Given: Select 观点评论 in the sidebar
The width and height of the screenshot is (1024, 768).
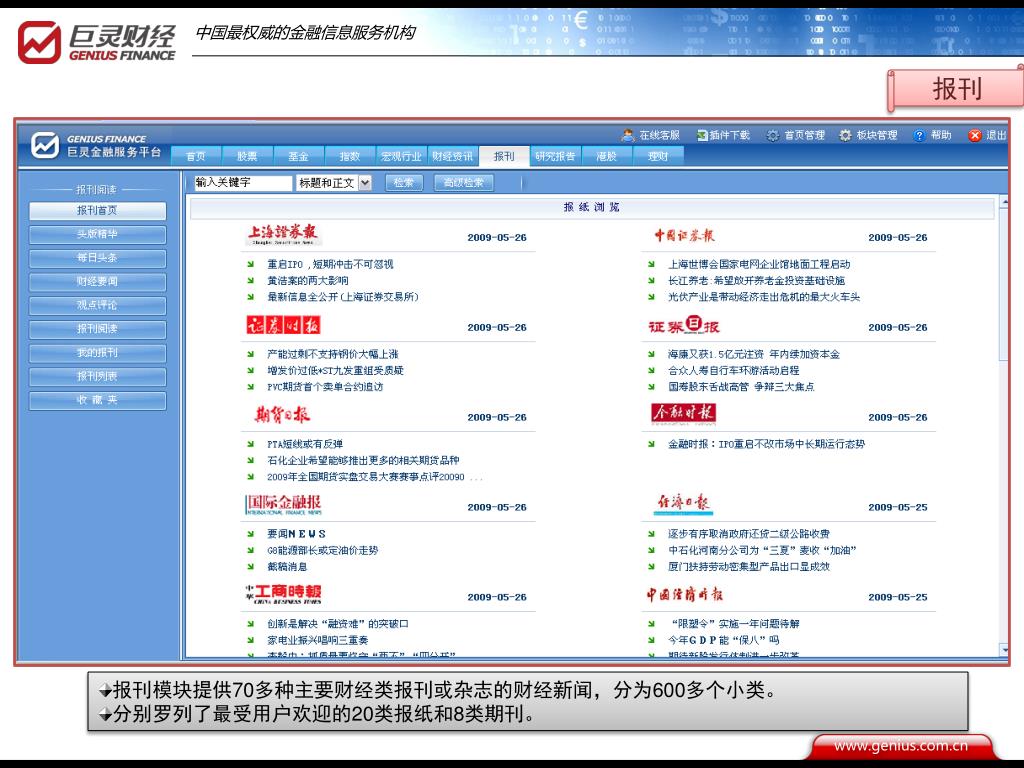Looking at the screenshot, I should 97,305.
